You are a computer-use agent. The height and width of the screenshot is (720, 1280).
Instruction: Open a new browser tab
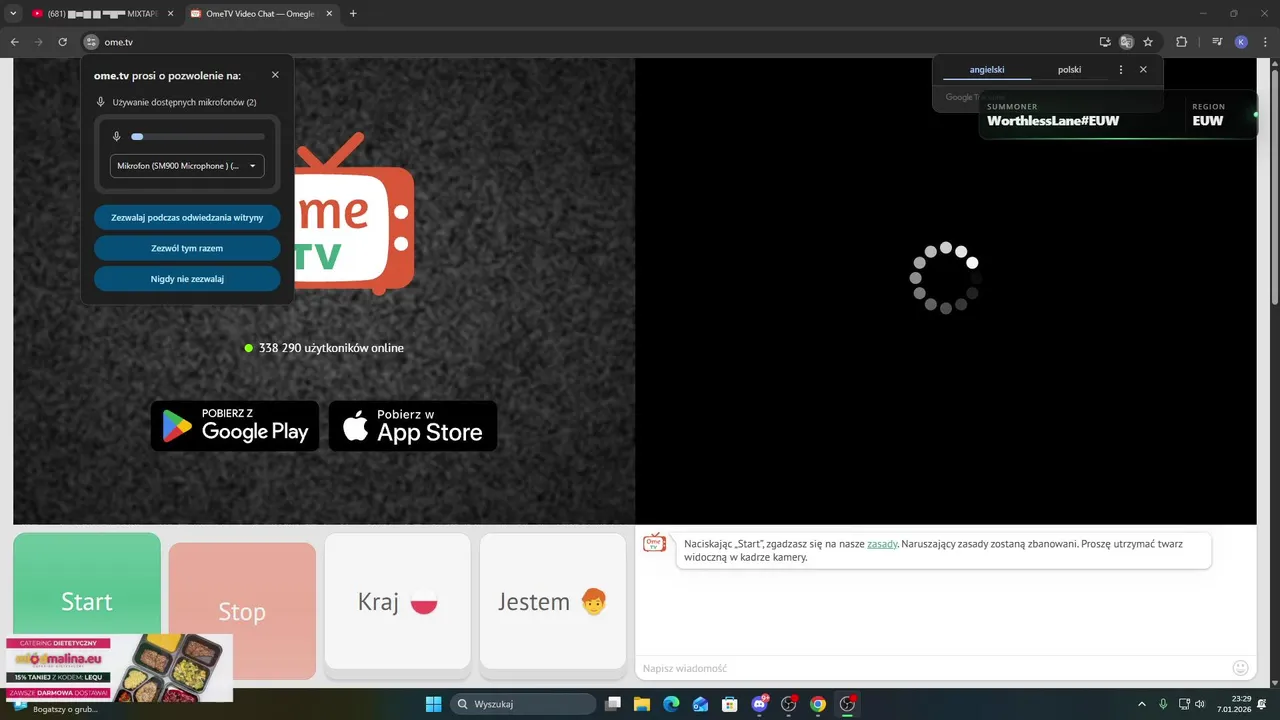353,14
